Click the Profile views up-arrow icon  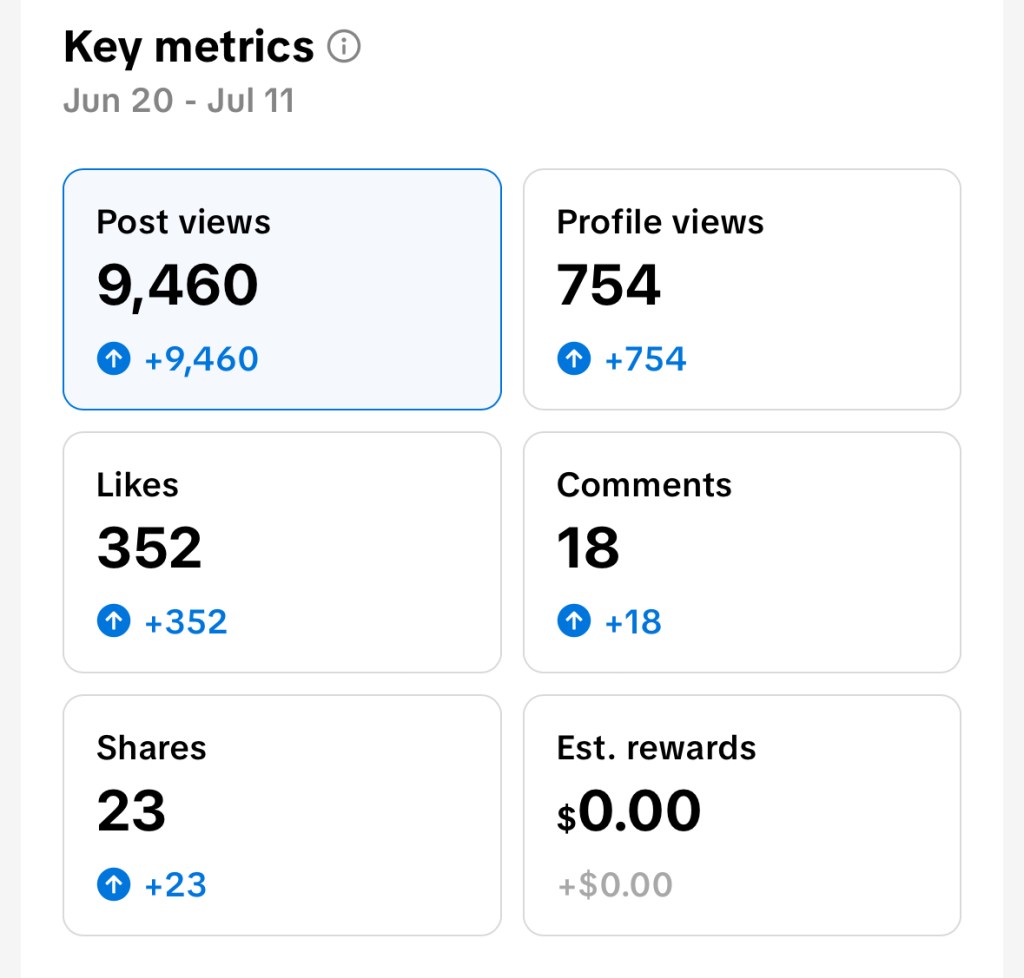pyautogui.click(x=574, y=359)
